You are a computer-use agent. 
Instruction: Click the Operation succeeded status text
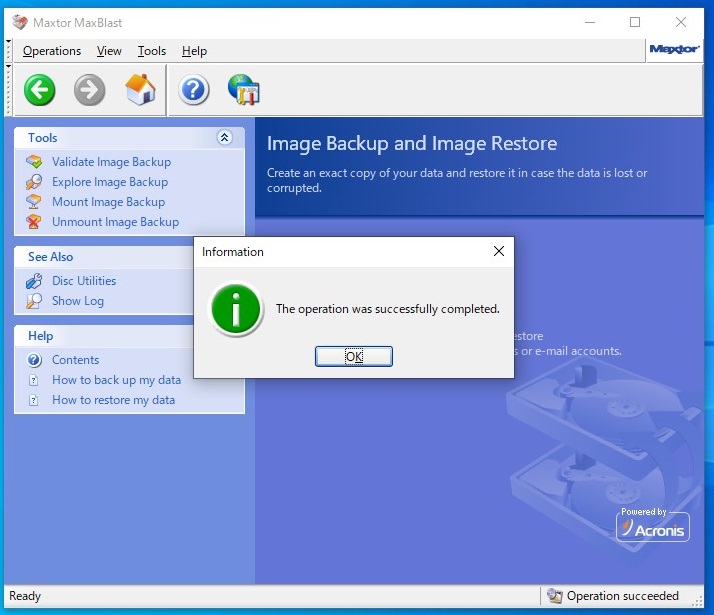coord(622,595)
